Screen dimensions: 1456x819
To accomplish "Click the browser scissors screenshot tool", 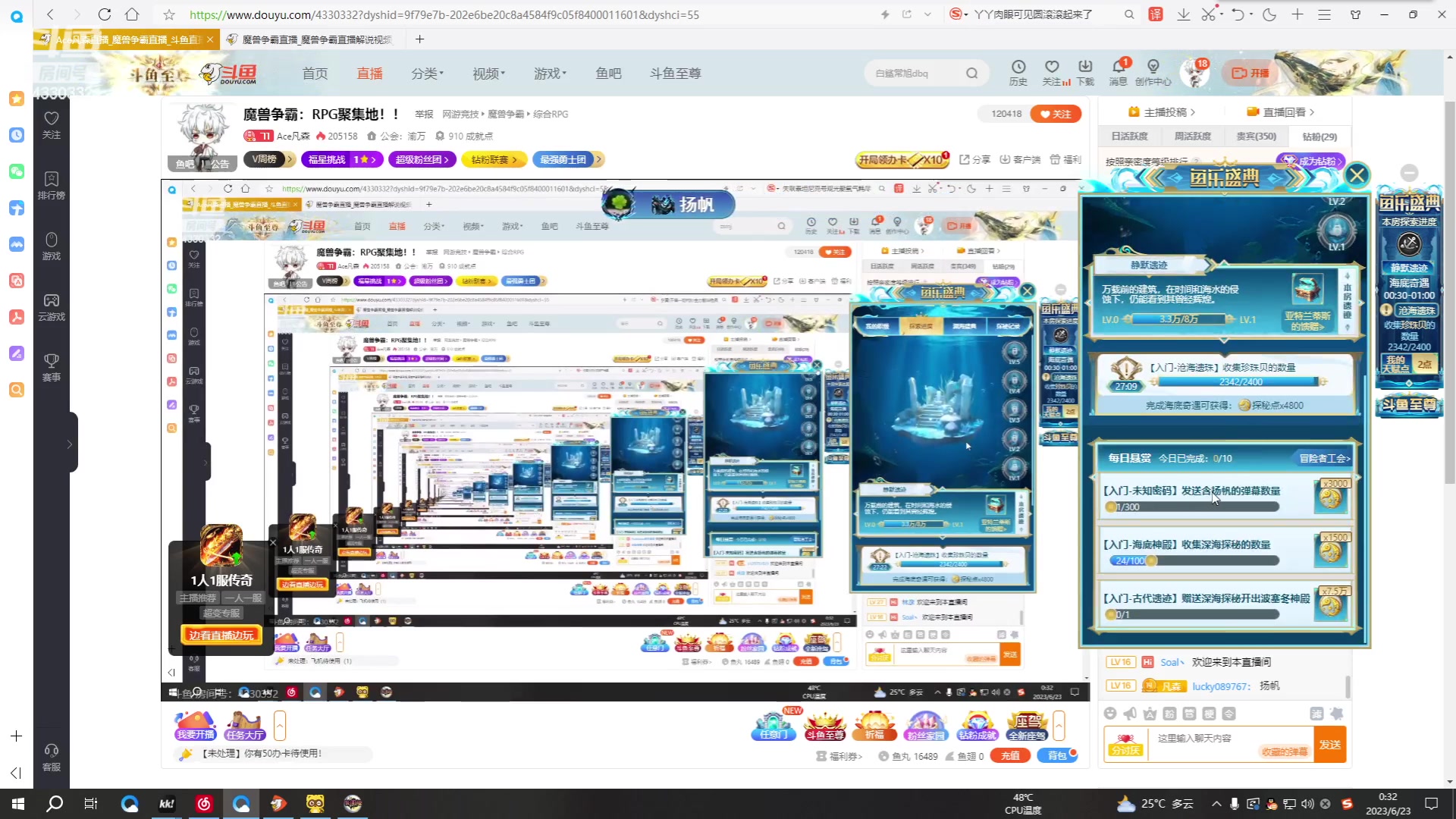I will pos(1207,14).
